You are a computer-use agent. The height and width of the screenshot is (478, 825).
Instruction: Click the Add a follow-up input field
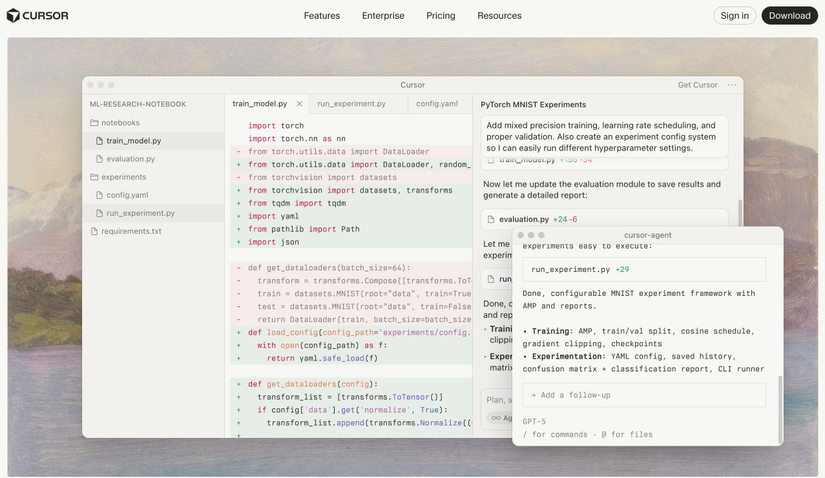[x=644, y=395]
